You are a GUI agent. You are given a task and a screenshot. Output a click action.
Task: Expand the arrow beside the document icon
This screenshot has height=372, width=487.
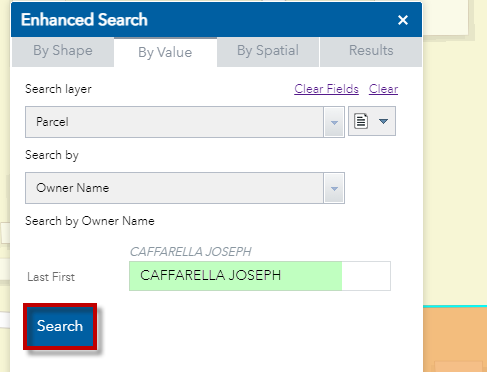(x=383, y=121)
